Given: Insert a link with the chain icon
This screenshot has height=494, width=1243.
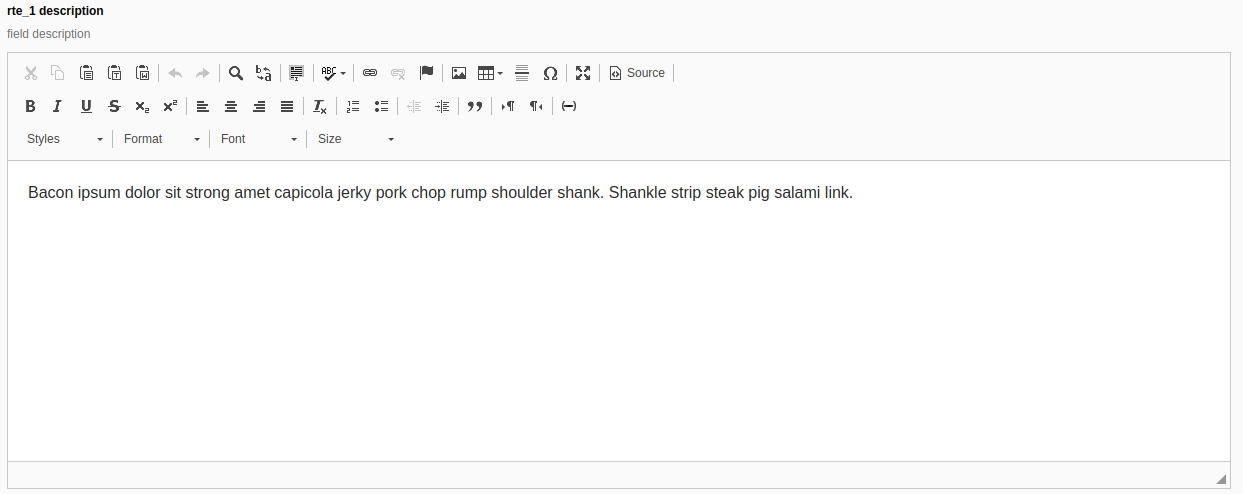Looking at the screenshot, I should tap(370, 73).
